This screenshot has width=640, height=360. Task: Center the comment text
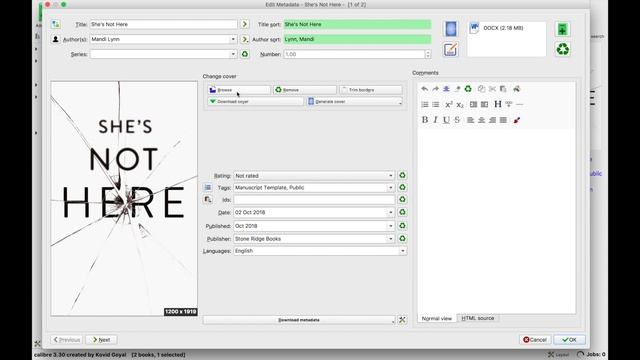pos(482,120)
